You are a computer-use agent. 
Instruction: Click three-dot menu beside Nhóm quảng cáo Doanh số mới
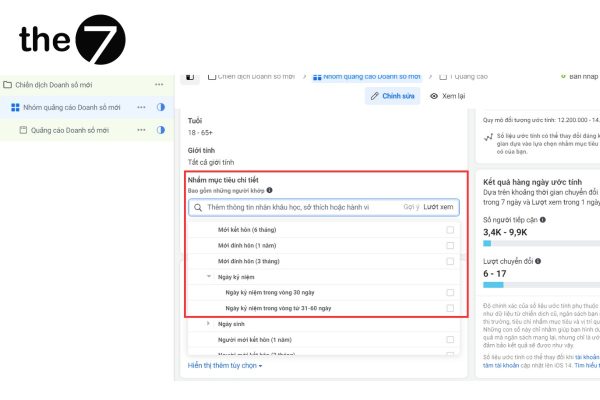click(142, 107)
